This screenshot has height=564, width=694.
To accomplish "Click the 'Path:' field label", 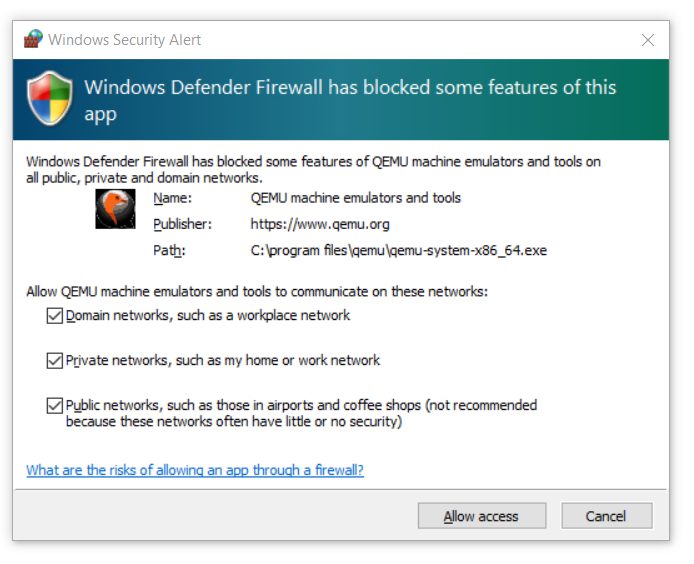I will 169,250.
